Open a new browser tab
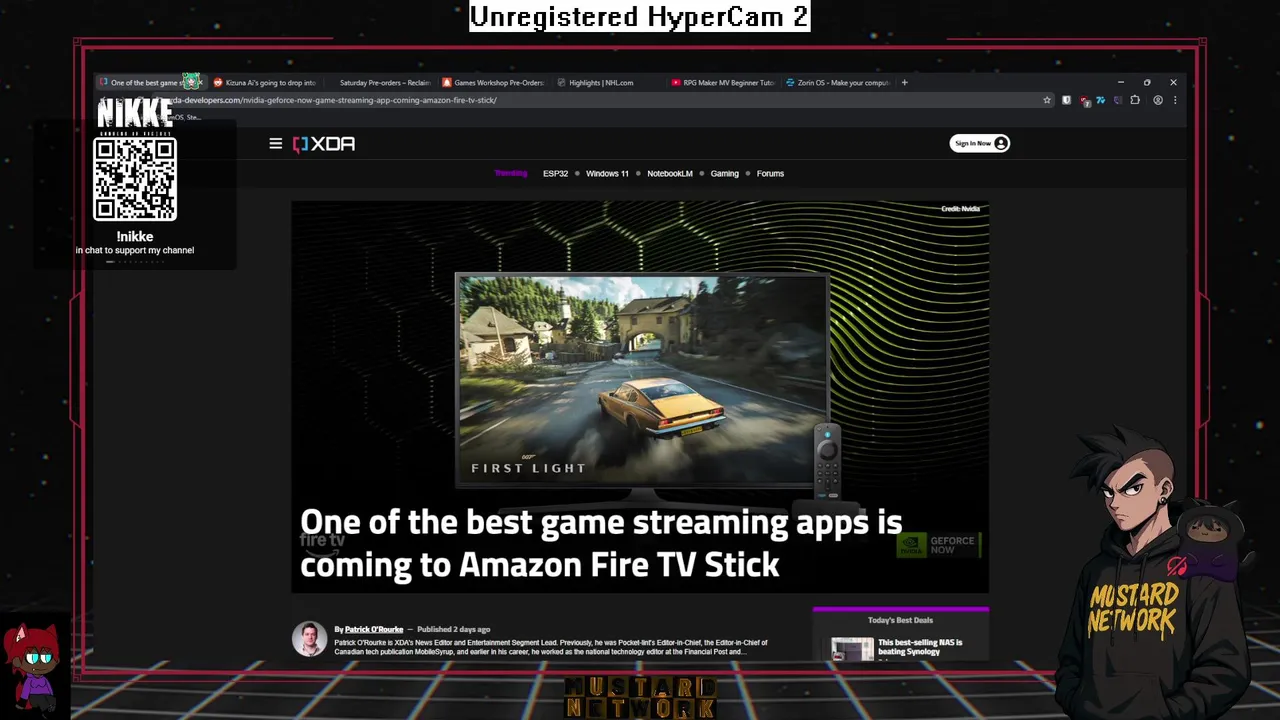Viewport: 1280px width, 720px height. tap(904, 83)
